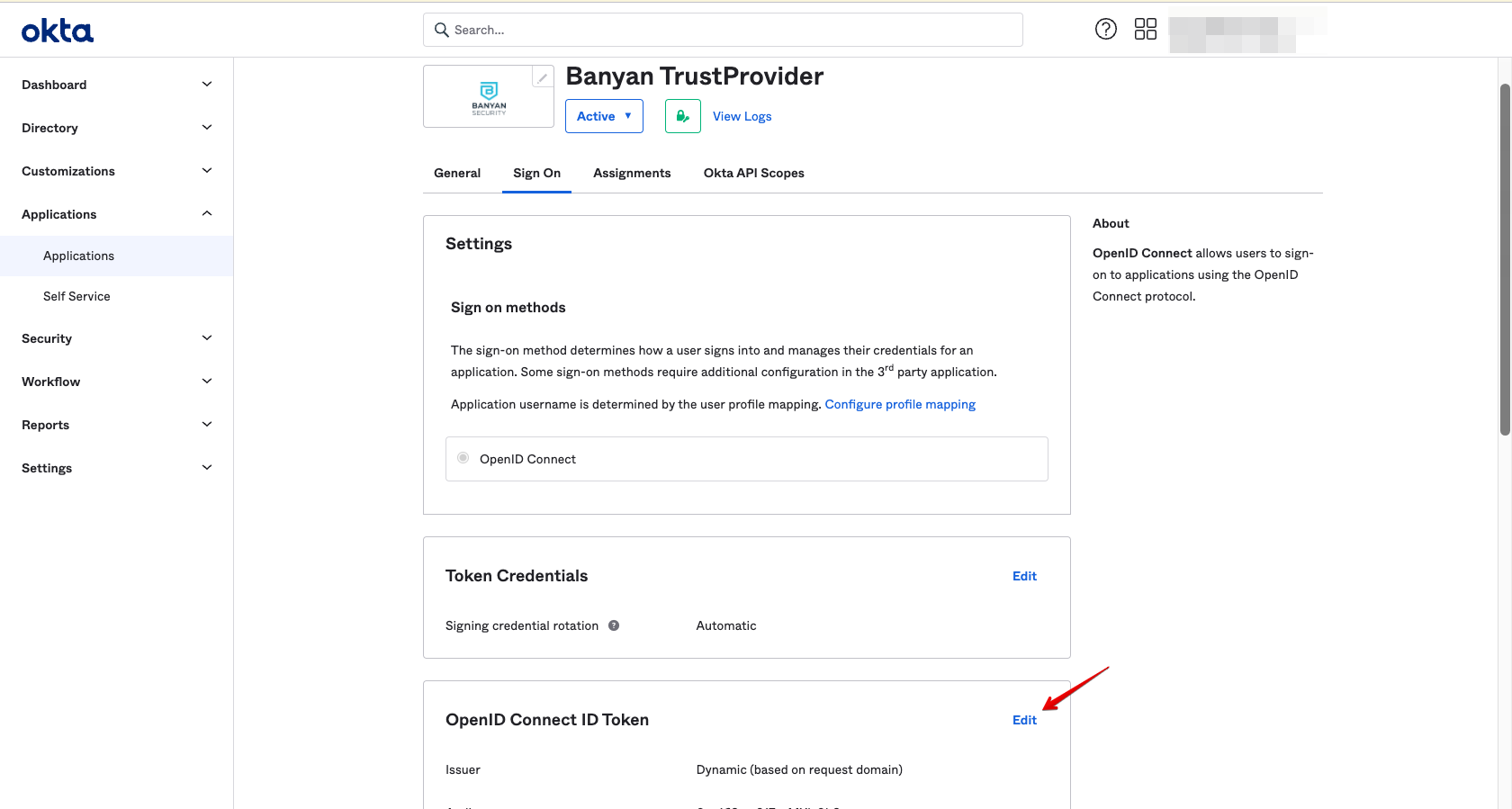Click the pencil icon on app logo
This screenshot has width=1512, height=809.
(x=542, y=78)
